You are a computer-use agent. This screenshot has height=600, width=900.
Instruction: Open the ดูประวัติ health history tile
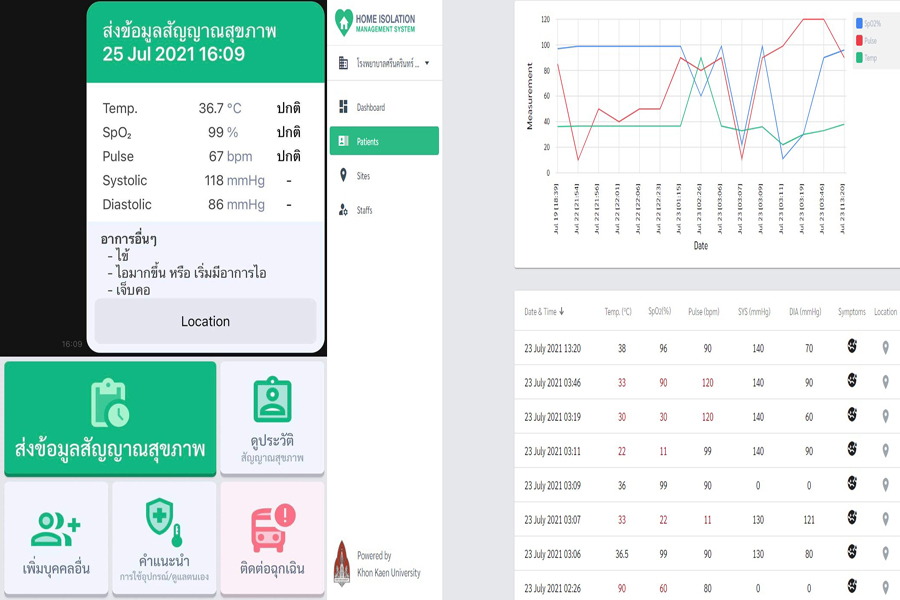click(x=272, y=418)
